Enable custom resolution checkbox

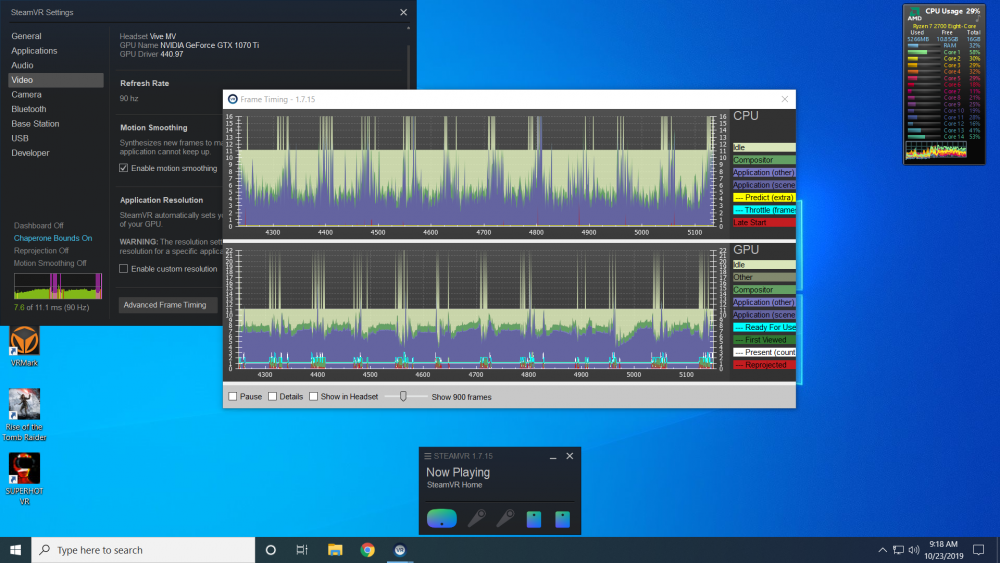124,268
